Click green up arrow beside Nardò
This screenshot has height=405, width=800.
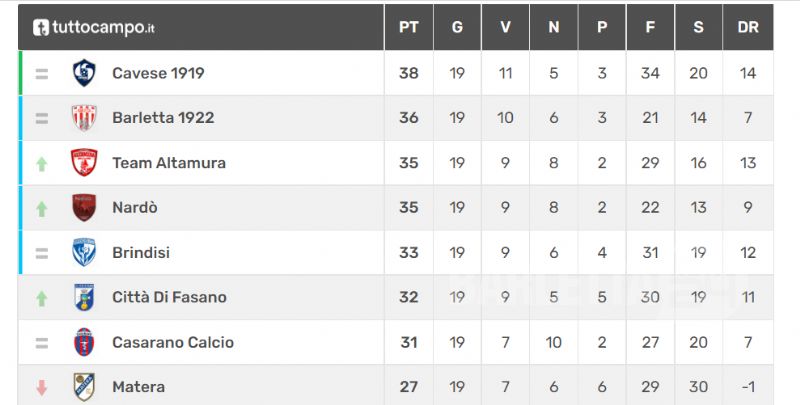[42, 209]
